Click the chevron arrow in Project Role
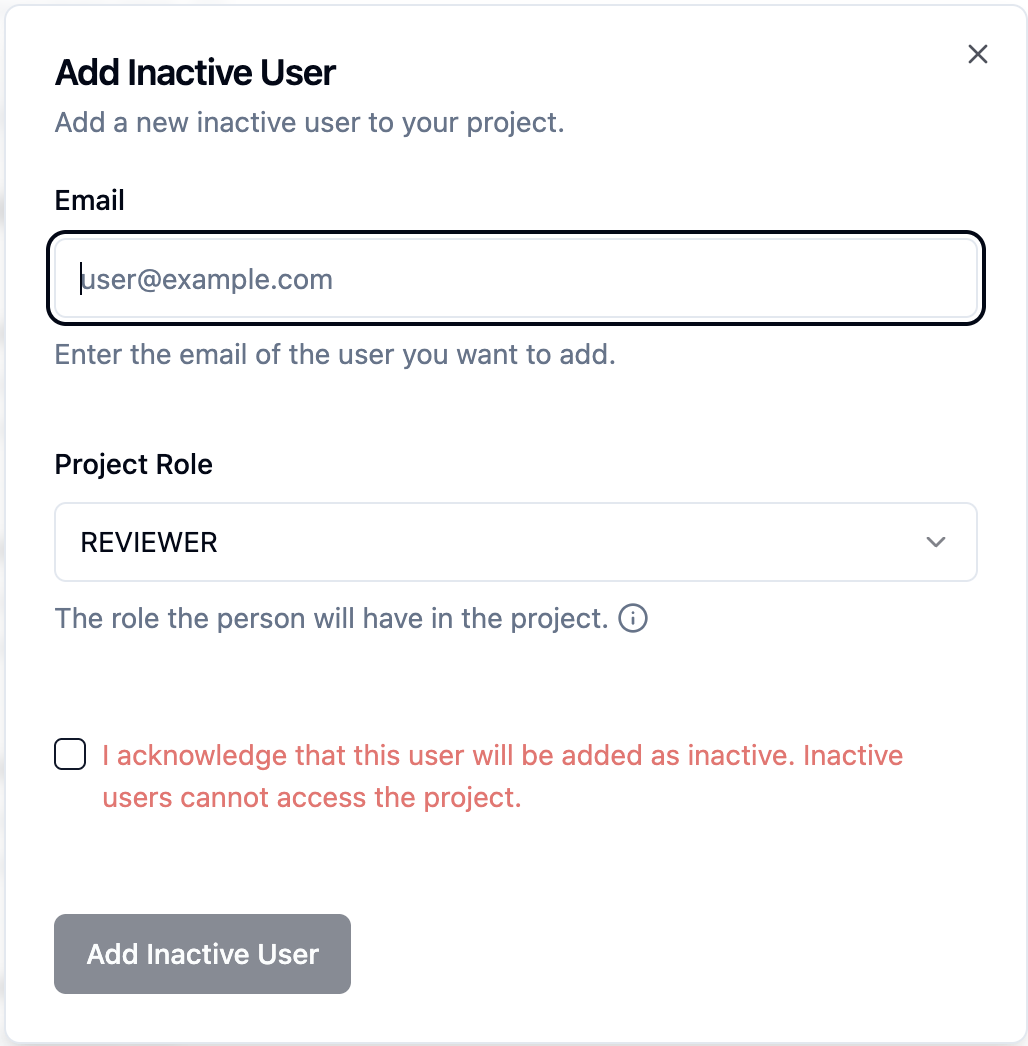Image resolution: width=1028 pixels, height=1046 pixels. [936, 542]
